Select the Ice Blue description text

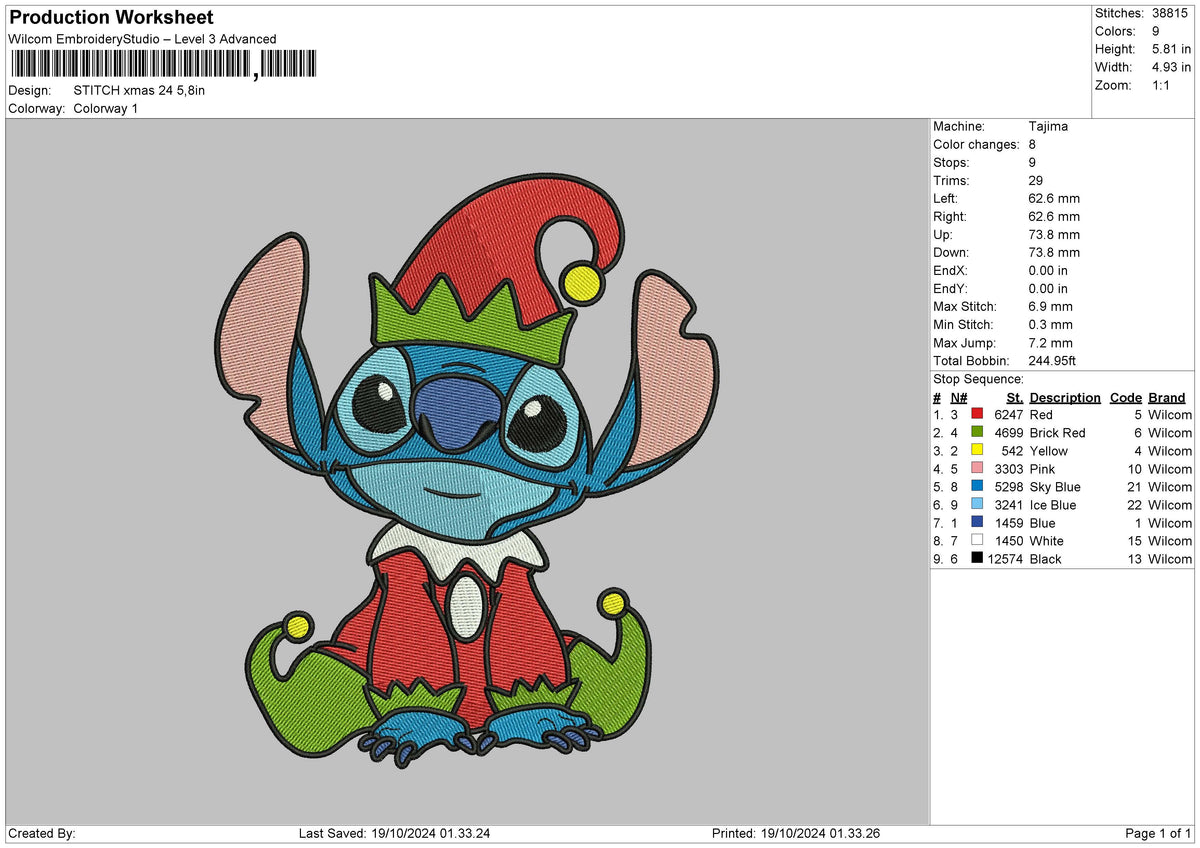coord(1053,504)
